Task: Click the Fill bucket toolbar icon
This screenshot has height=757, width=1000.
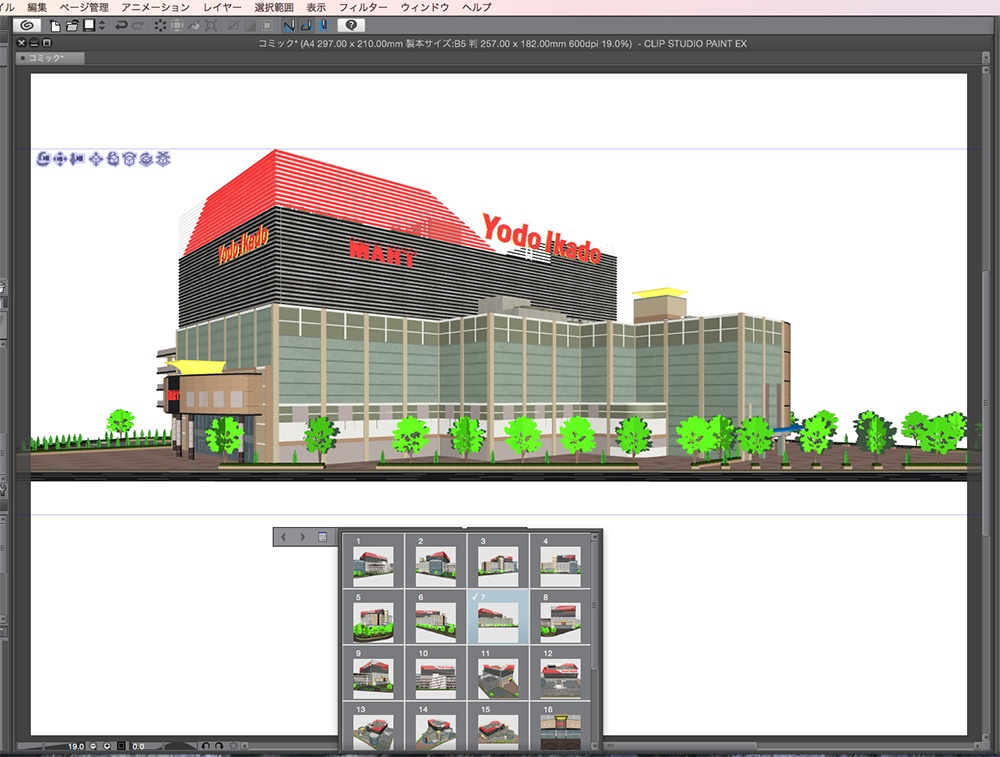Action: click(x=195, y=26)
